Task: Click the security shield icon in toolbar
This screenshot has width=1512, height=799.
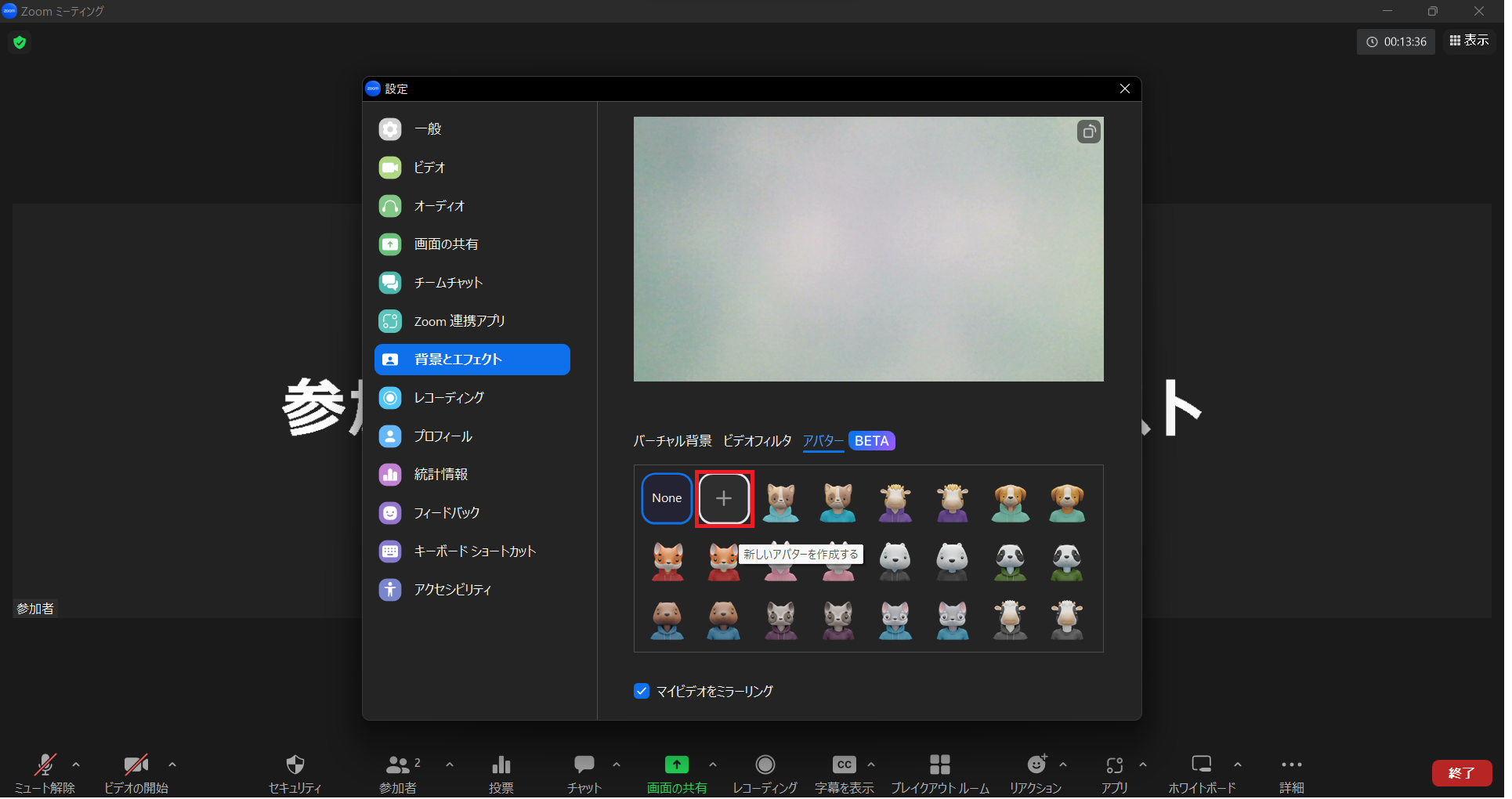Action: click(x=295, y=765)
